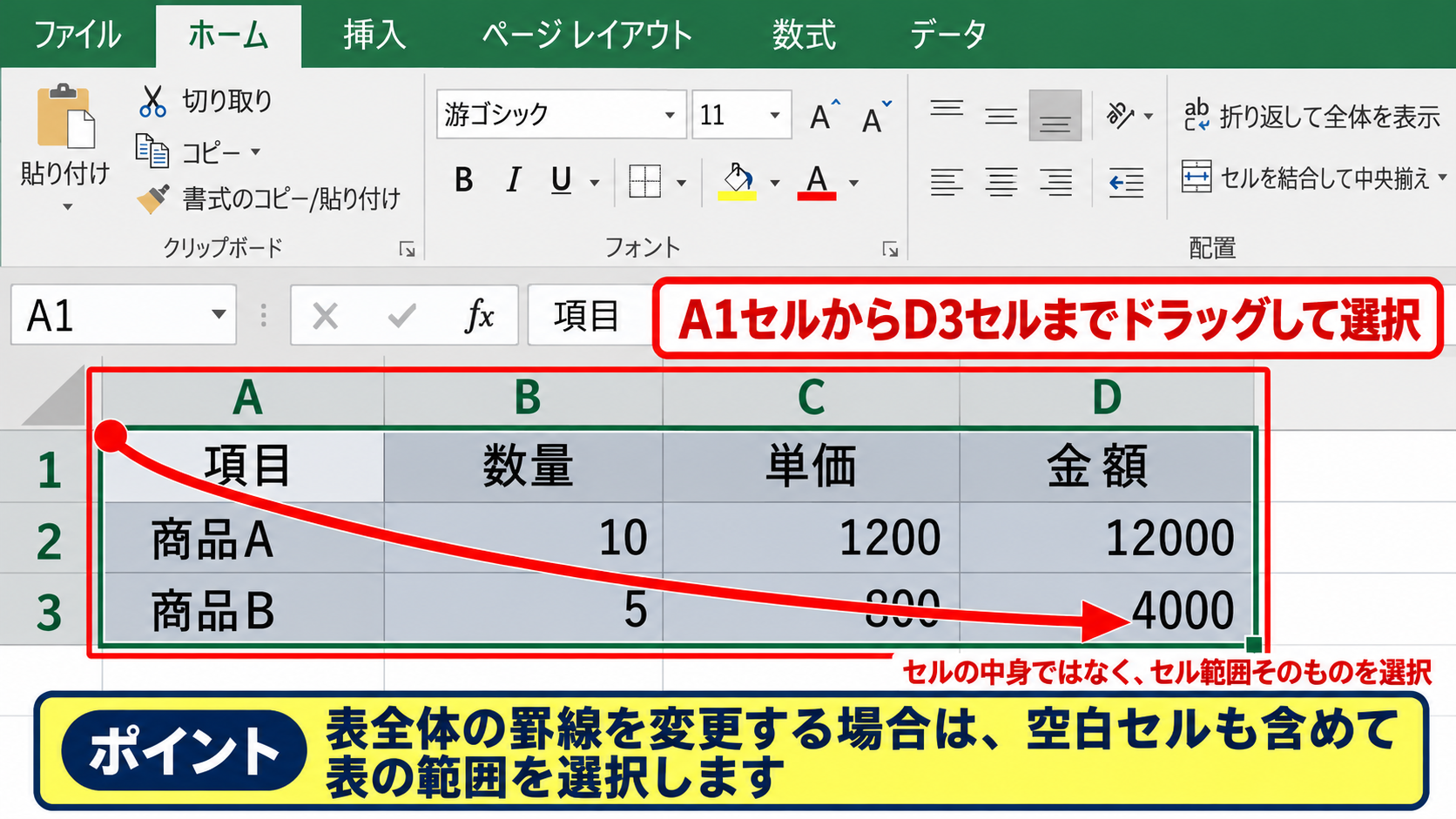Click the Paste (貼り付け) clipboard icon
The width and height of the screenshot is (1456, 819).
65,116
